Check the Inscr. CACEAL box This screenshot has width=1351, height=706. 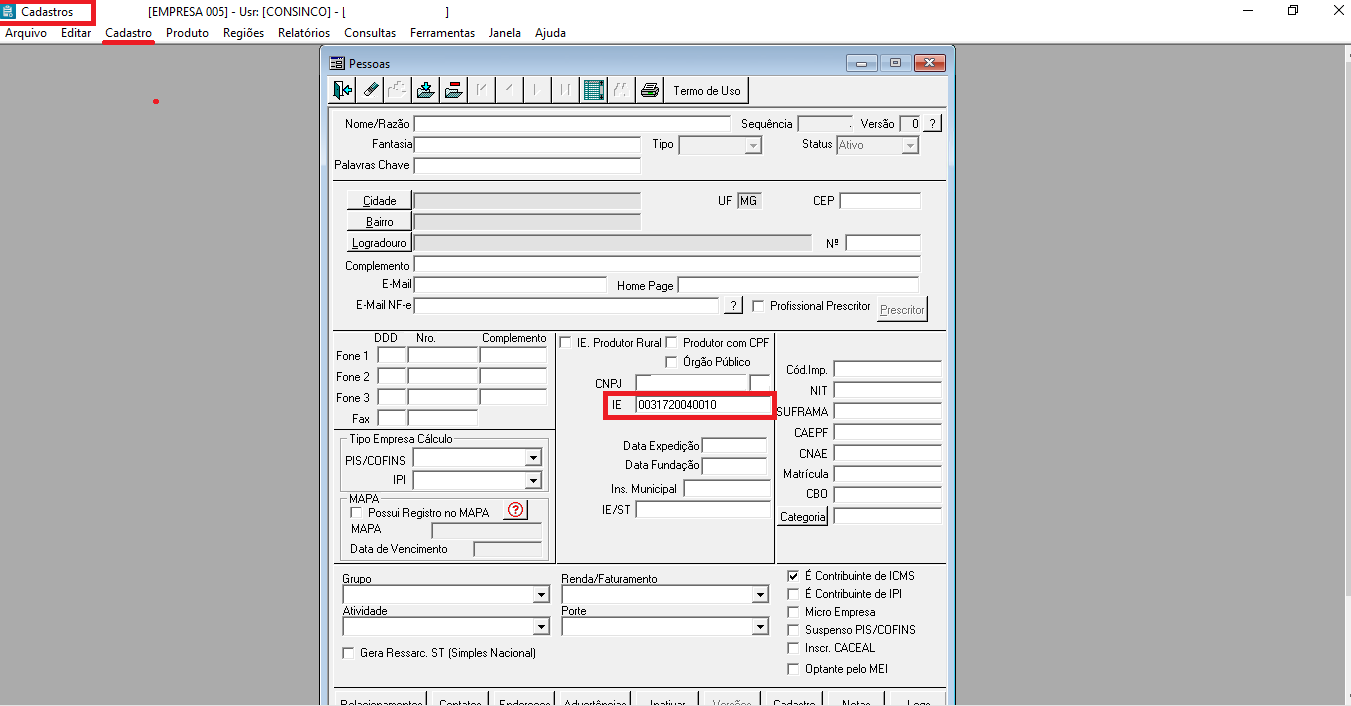[794, 648]
